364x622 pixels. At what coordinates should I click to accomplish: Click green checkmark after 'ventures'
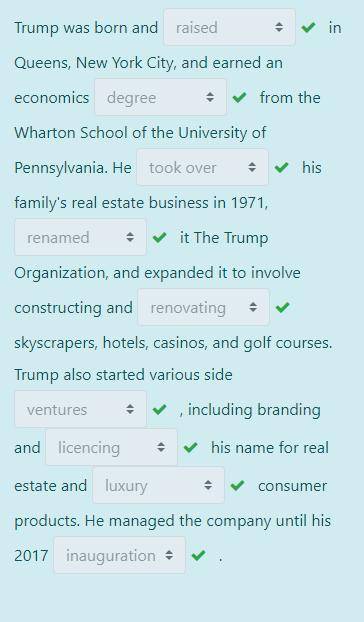159,409
